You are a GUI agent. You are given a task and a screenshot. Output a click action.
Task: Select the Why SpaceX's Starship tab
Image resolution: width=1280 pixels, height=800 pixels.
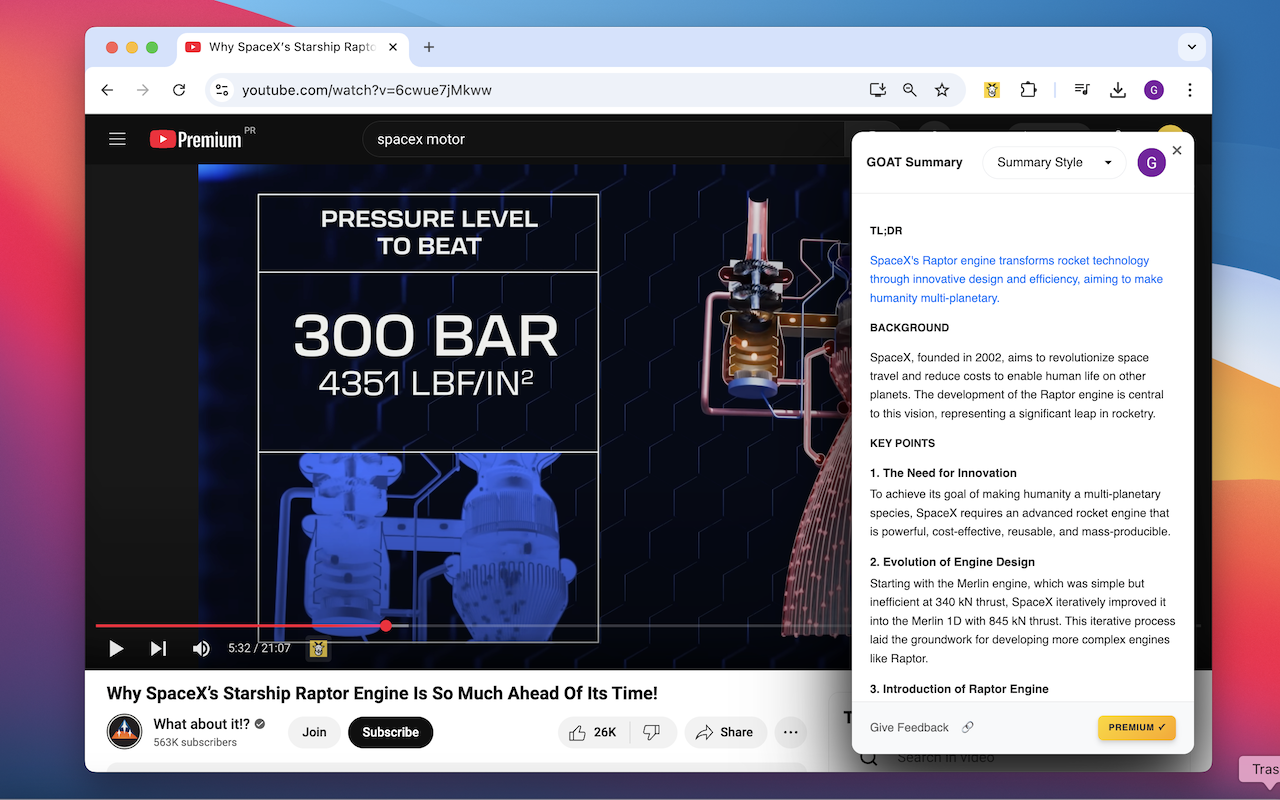[293, 47]
